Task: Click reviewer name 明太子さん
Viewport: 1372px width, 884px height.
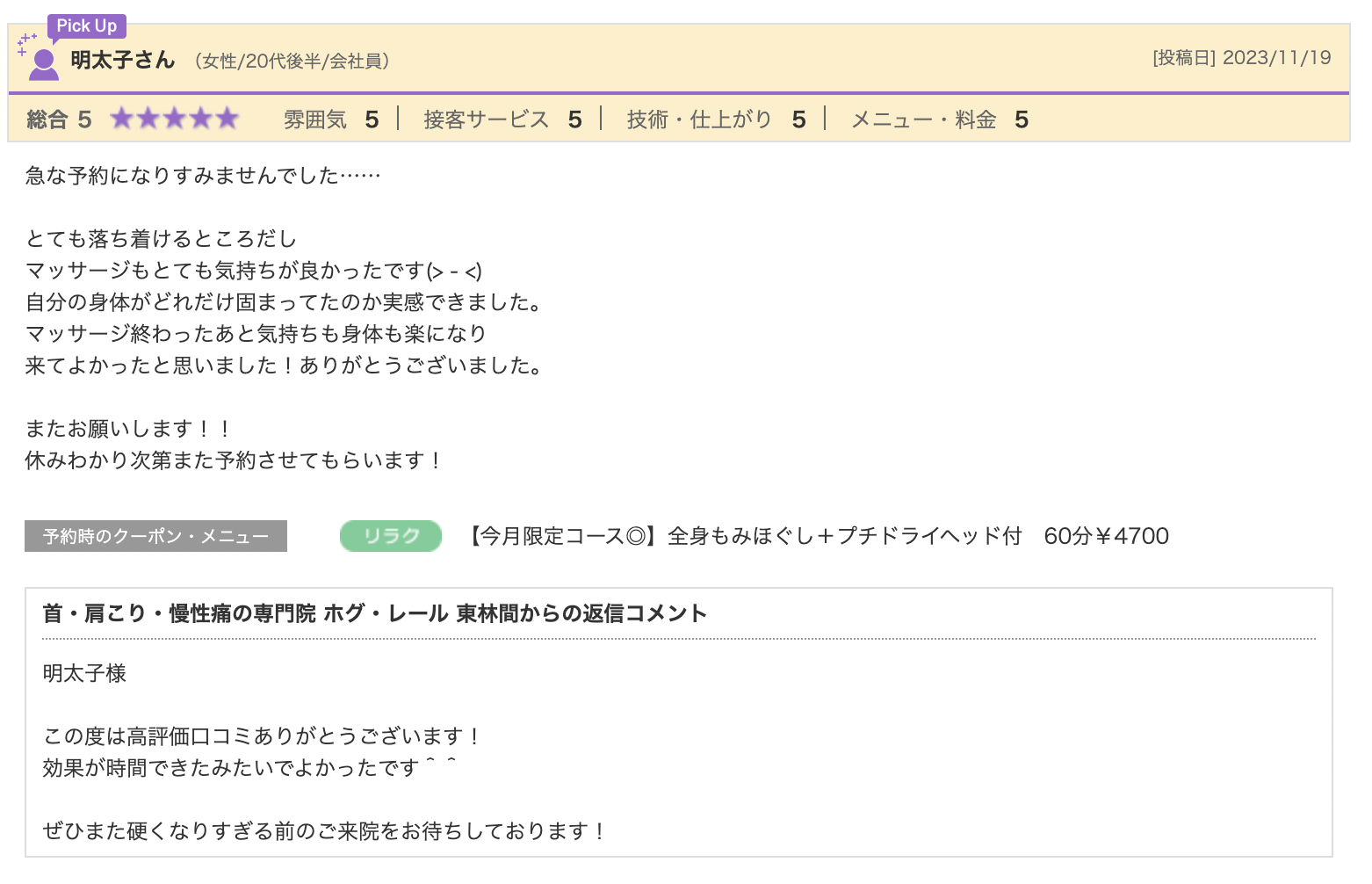Action: point(123,60)
